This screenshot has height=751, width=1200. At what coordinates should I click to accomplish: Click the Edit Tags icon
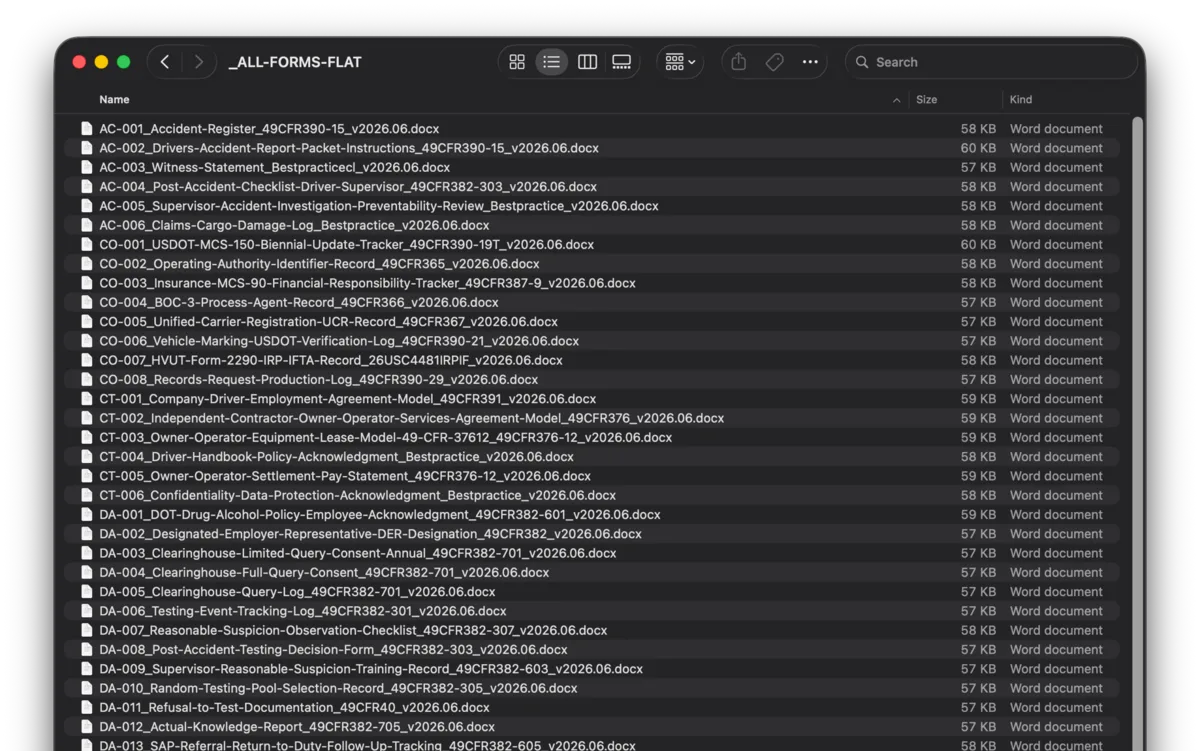[x=774, y=62]
